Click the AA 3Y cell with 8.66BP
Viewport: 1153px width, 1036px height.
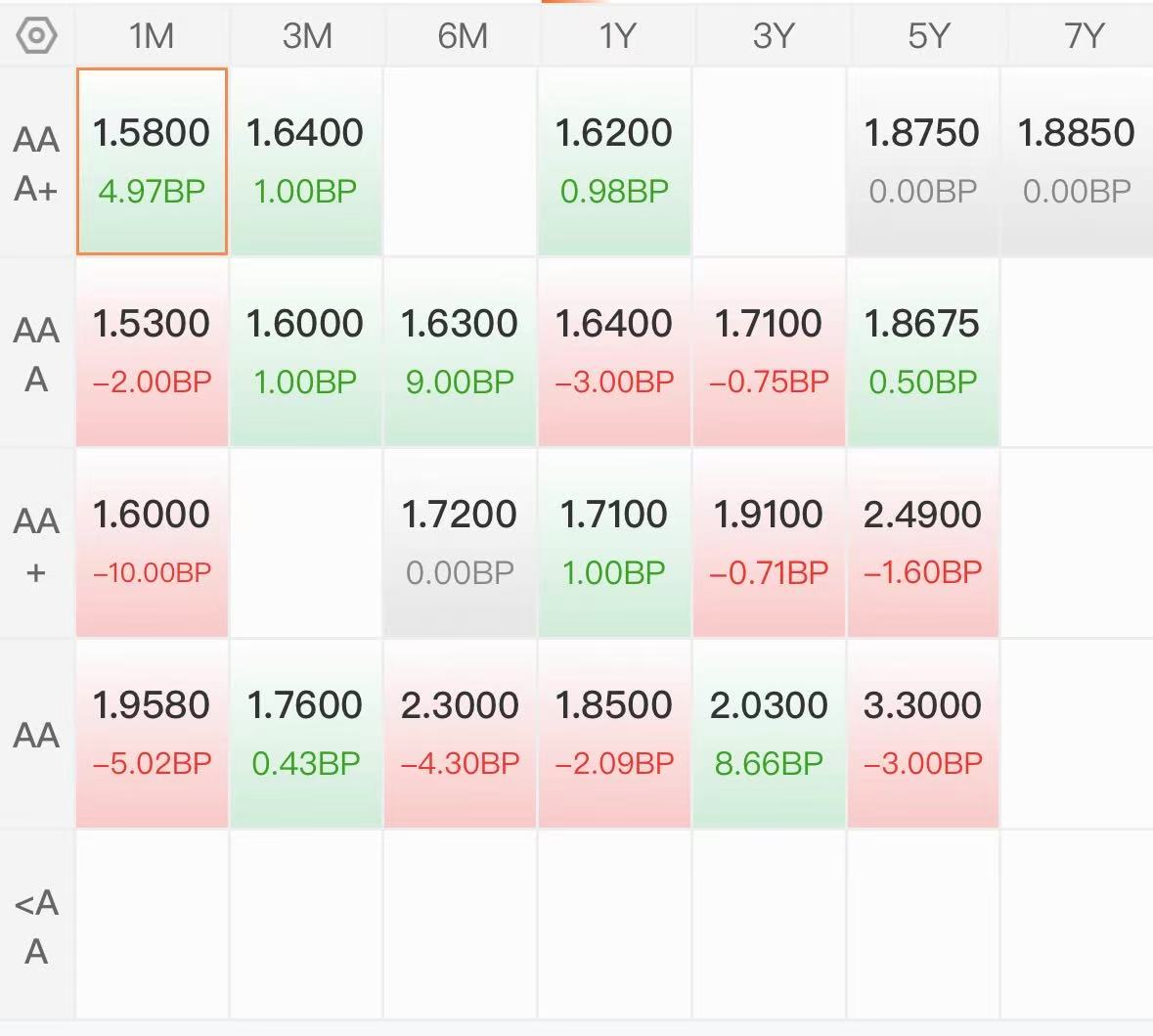(x=769, y=734)
